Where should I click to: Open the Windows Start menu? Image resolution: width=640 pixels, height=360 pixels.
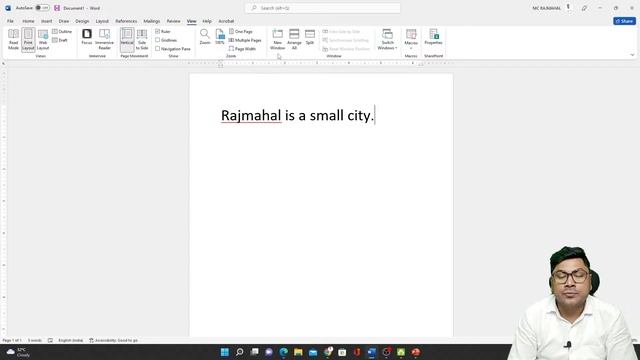pyautogui.click(x=224, y=352)
